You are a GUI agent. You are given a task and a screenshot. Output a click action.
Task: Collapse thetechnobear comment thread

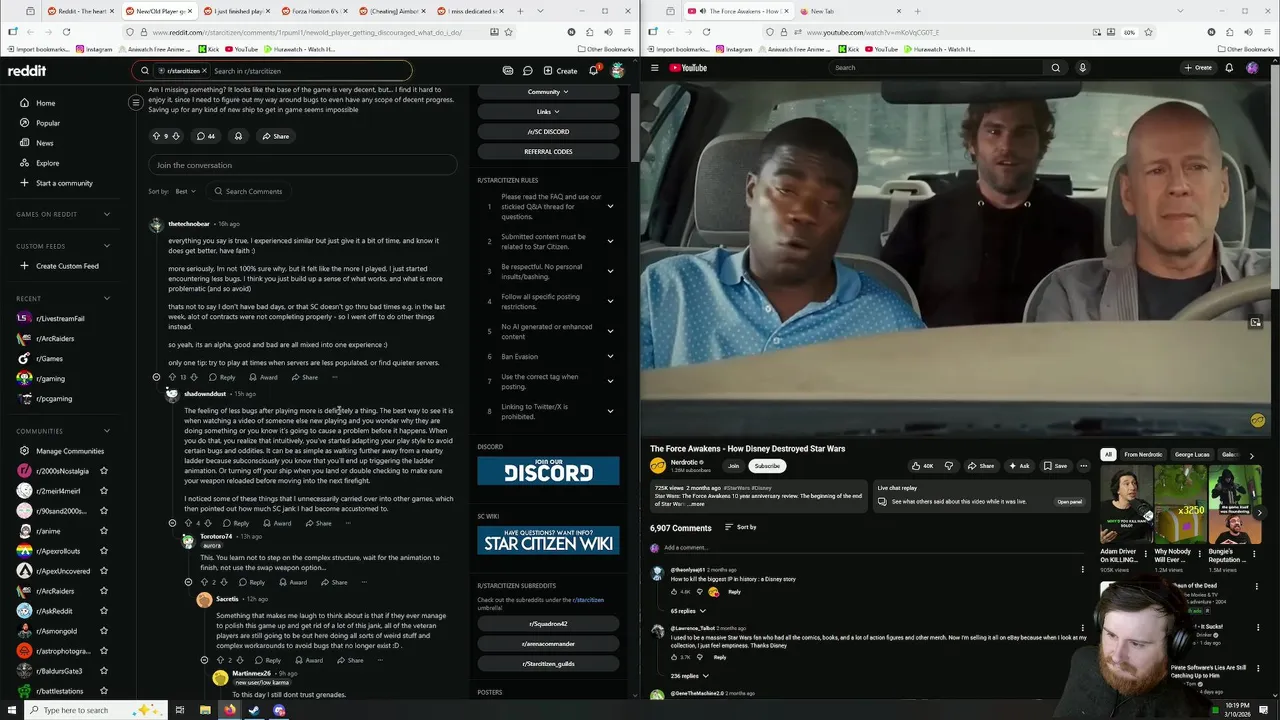click(x=156, y=377)
